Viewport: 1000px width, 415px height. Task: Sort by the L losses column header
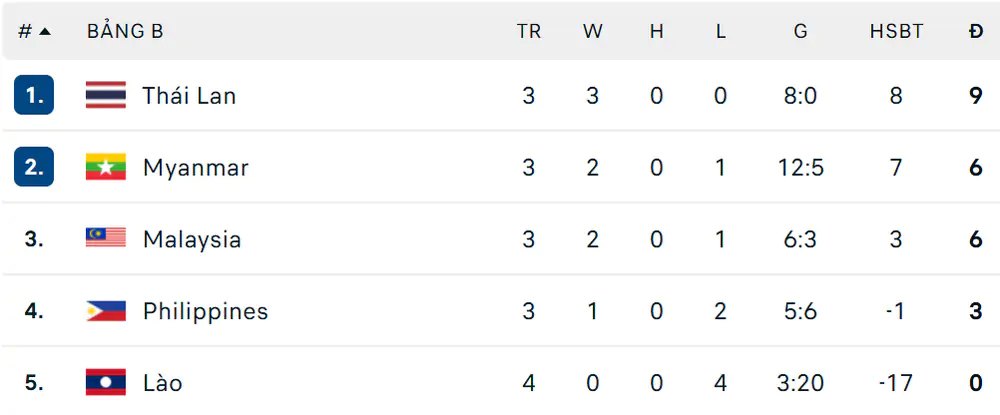click(x=721, y=31)
